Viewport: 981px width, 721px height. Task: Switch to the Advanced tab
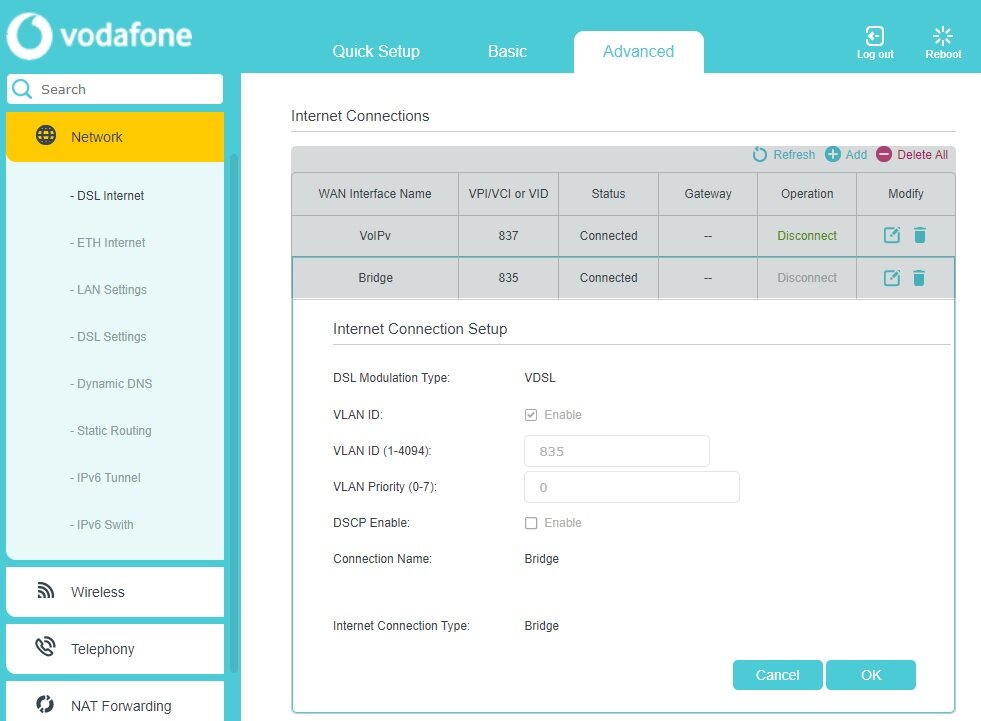[639, 51]
